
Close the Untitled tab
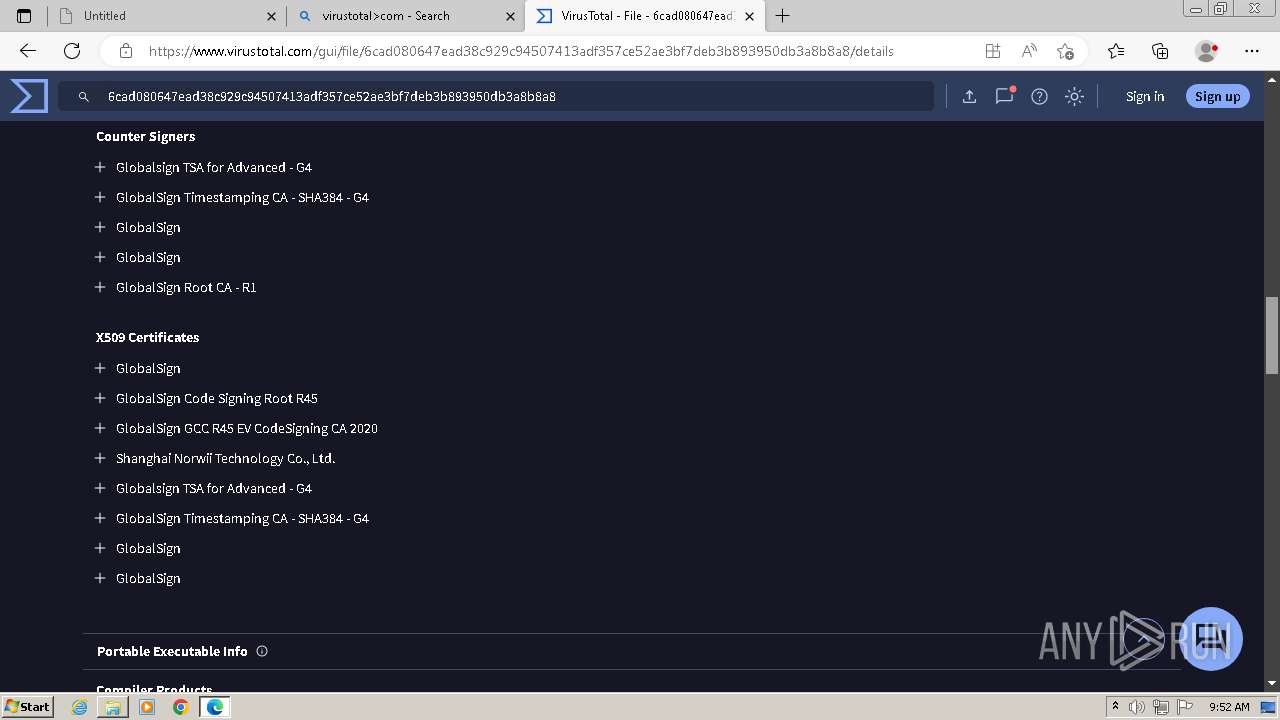271,16
